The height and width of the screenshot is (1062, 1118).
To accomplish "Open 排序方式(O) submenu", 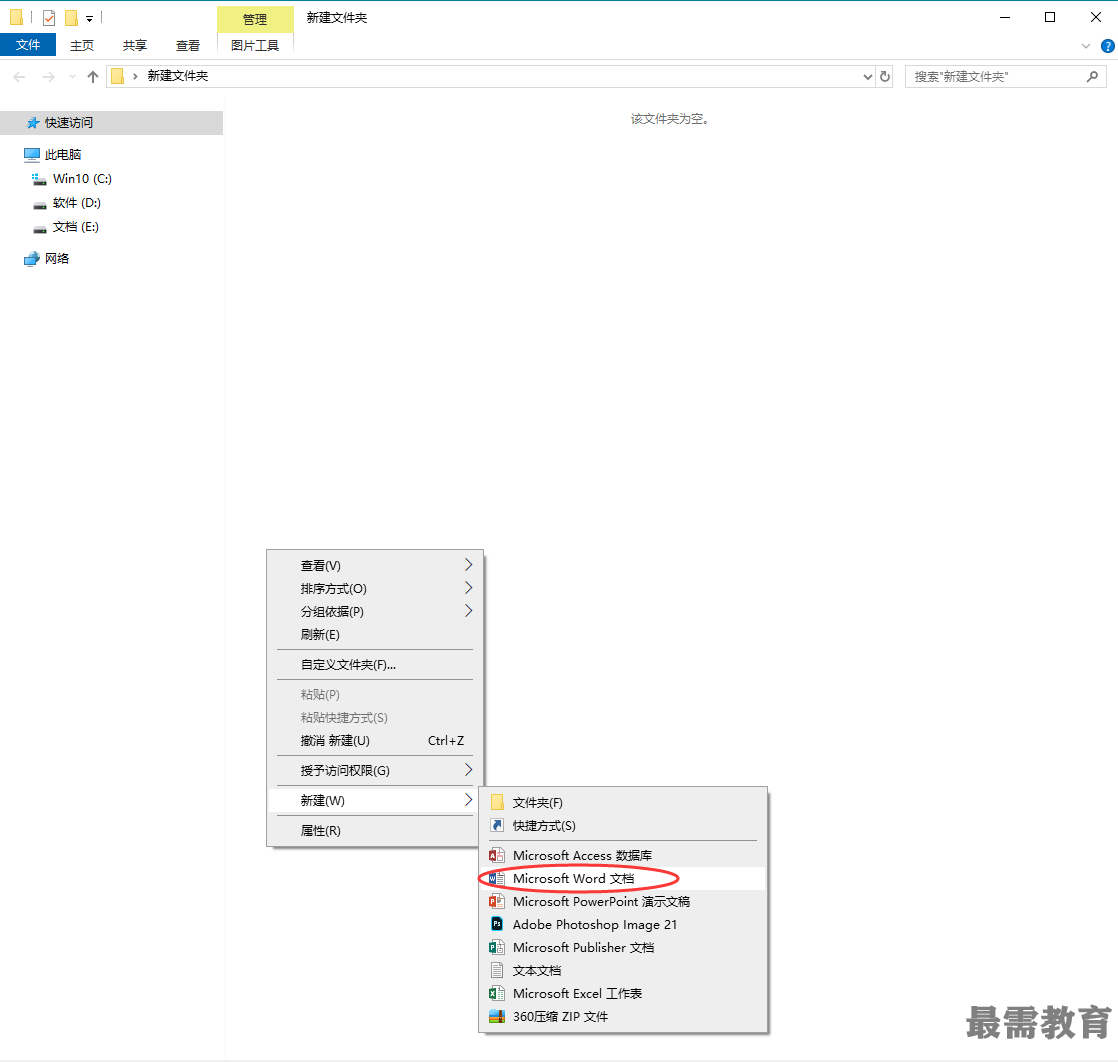I will (374, 588).
